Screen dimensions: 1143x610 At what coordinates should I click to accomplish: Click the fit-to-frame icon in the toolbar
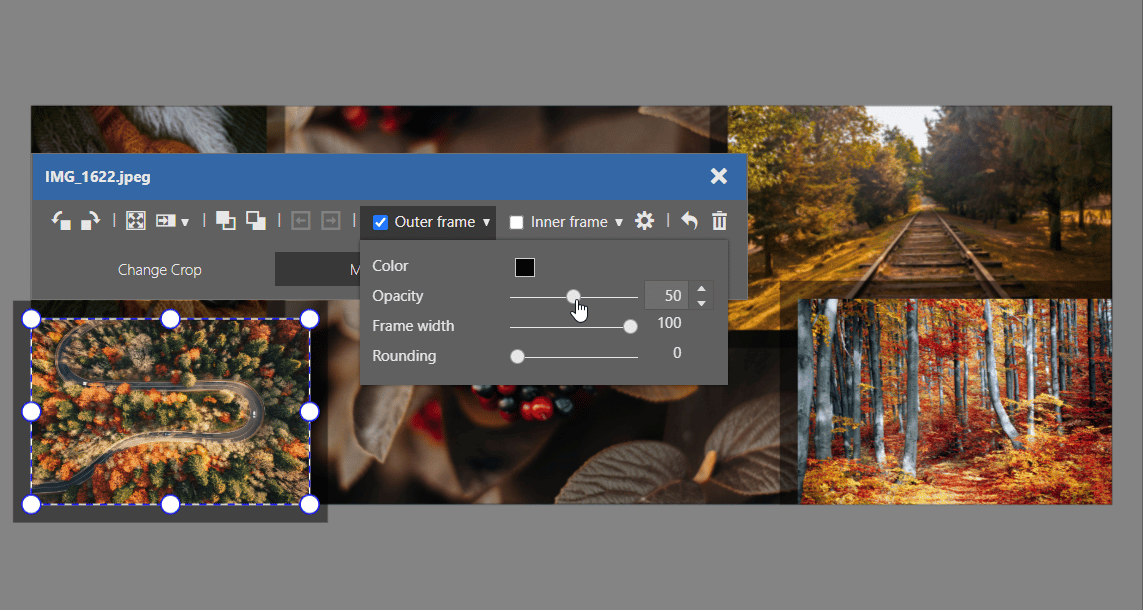(x=134, y=220)
